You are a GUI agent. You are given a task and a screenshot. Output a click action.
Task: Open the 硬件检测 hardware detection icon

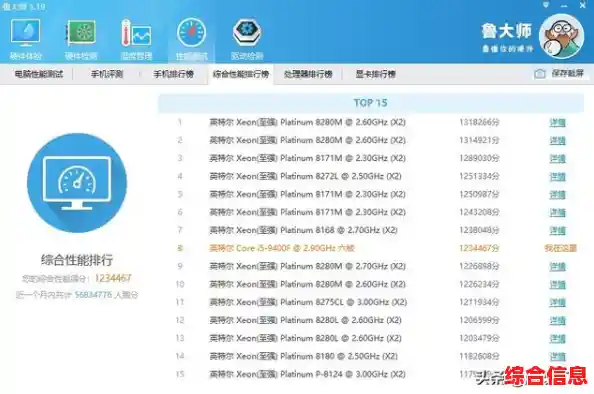[x=81, y=38]
